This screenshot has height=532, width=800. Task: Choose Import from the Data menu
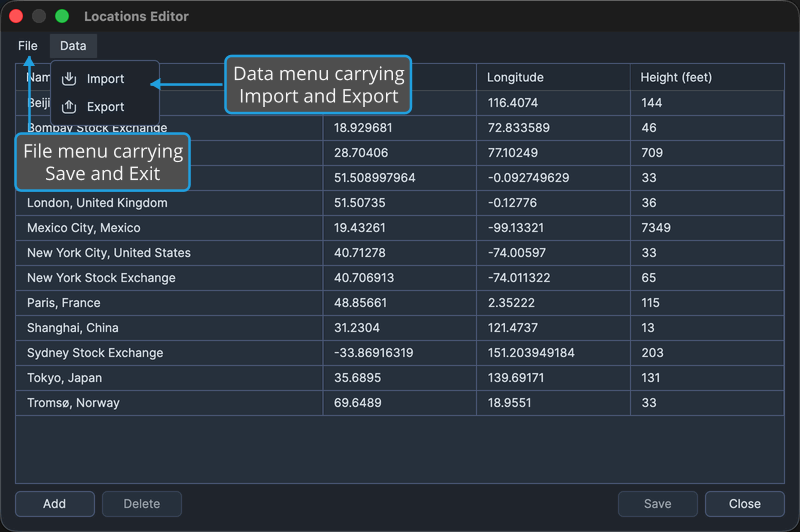[x=105, y=79]
